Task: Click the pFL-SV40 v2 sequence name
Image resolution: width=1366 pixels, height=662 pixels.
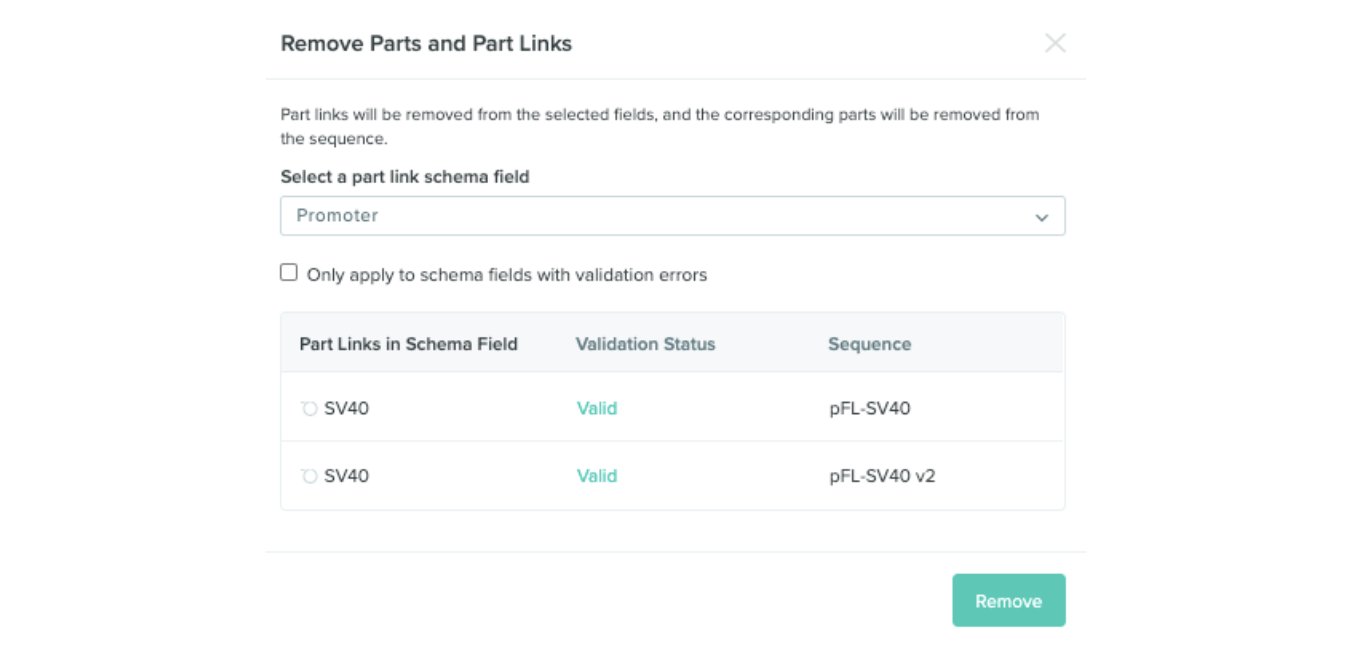Action: pos(882,476)
